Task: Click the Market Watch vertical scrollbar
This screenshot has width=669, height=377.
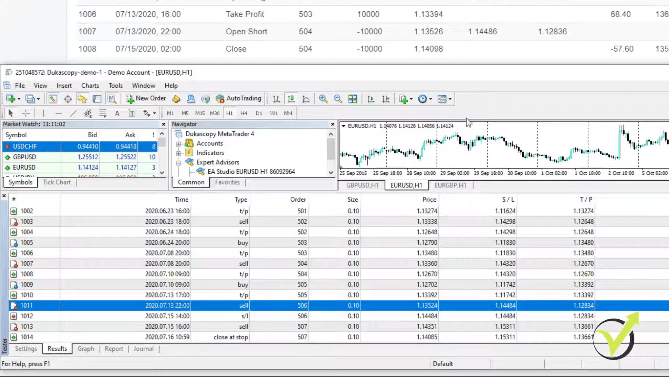Action: [x=162, y=153]
